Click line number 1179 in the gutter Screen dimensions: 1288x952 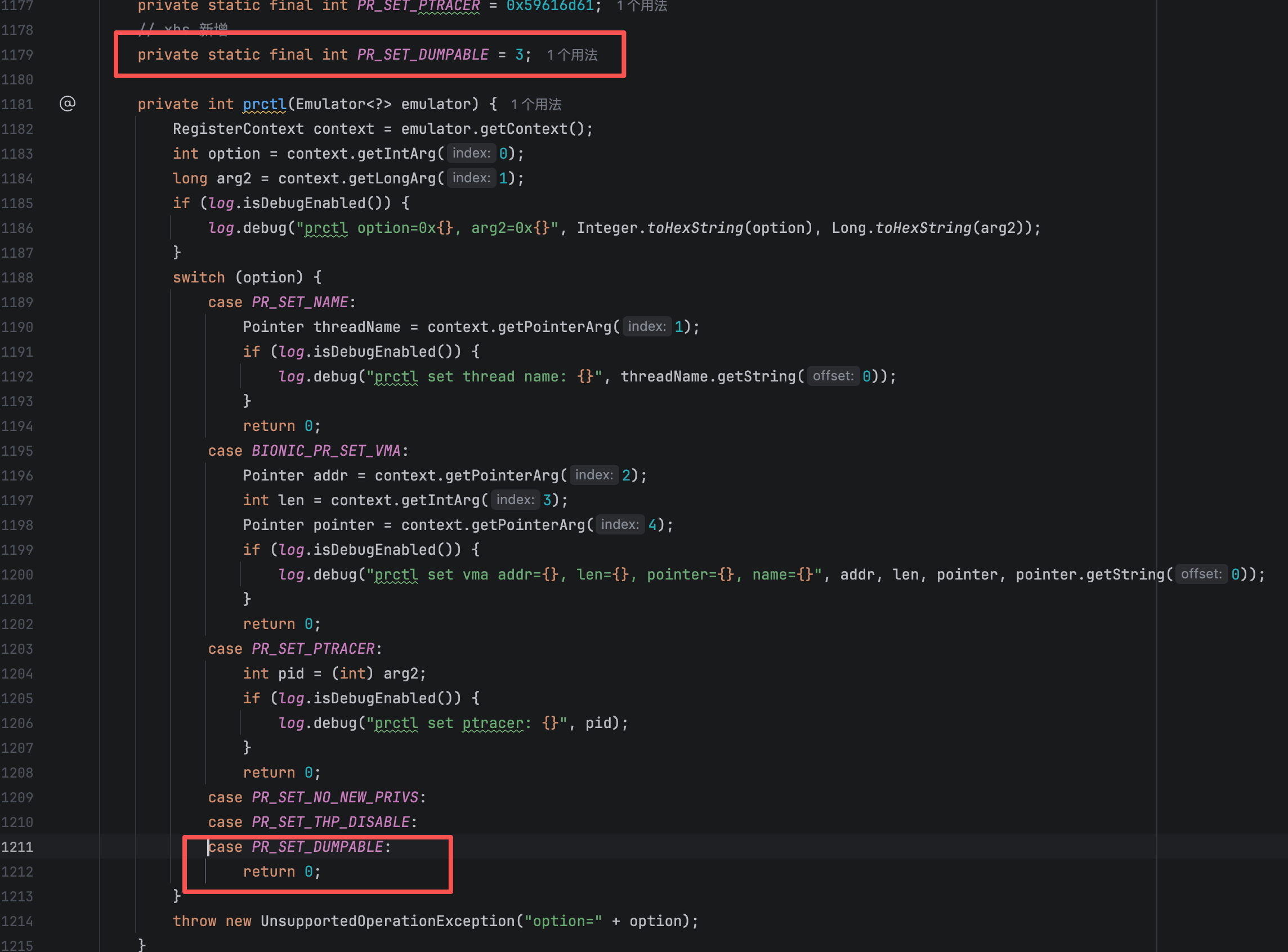coord(17,55)
